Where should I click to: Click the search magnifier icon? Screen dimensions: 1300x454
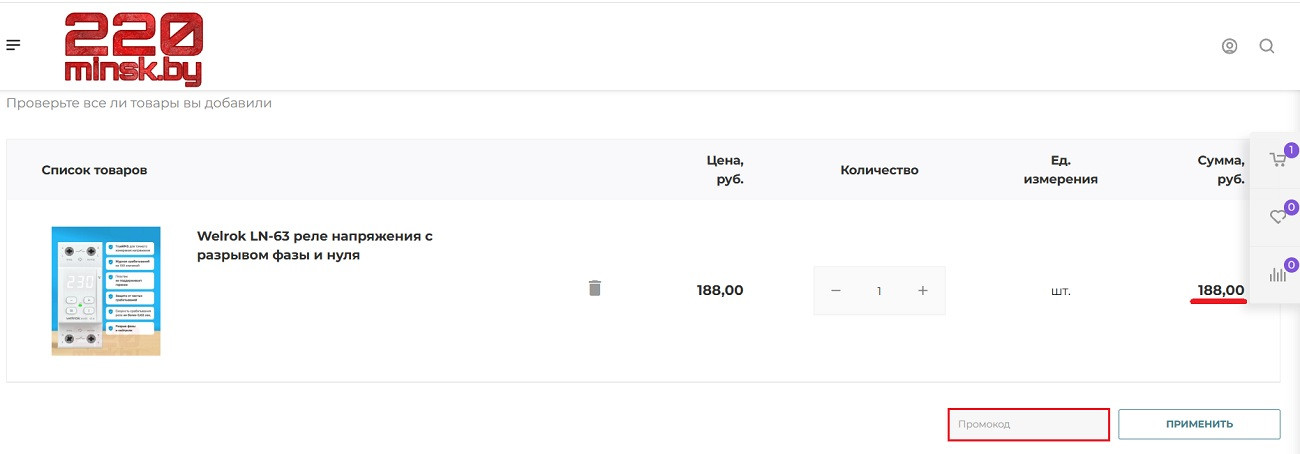(x=1267, y=46)
